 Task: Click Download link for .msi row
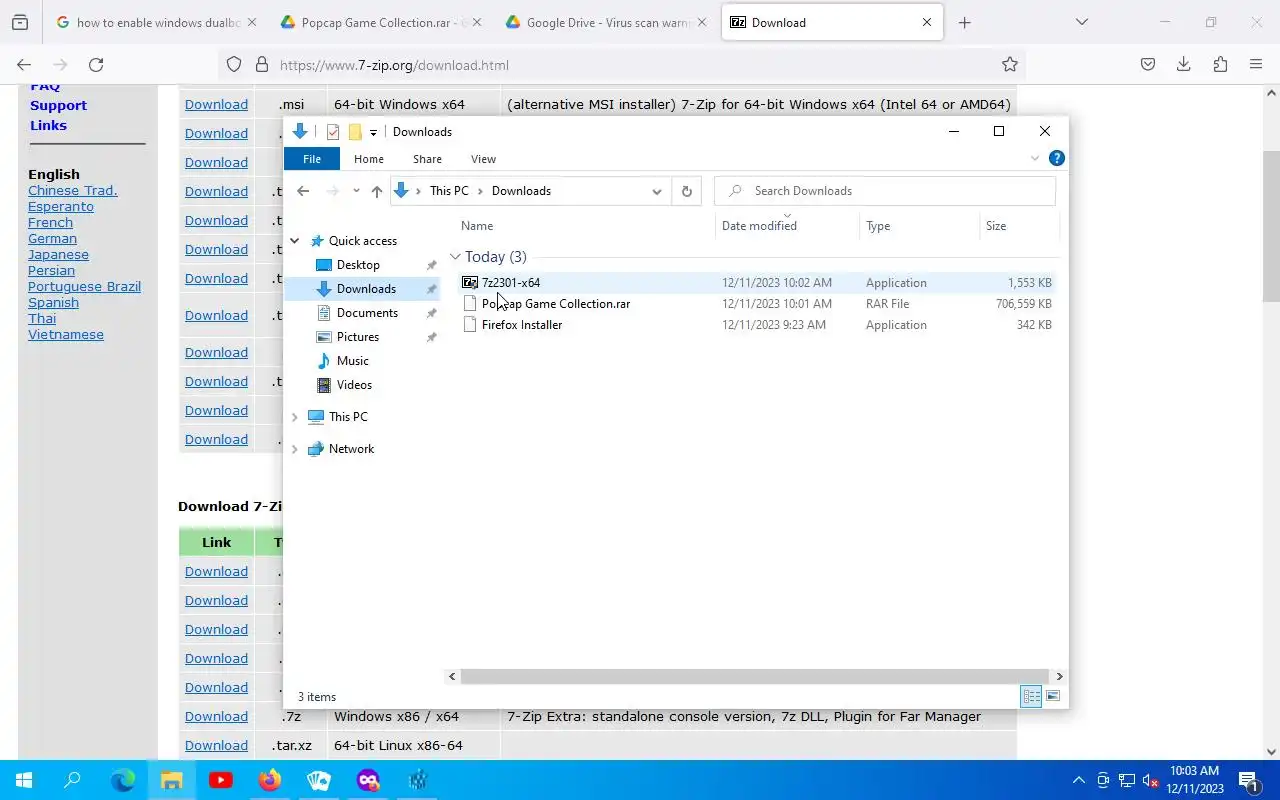coord(216,105)
